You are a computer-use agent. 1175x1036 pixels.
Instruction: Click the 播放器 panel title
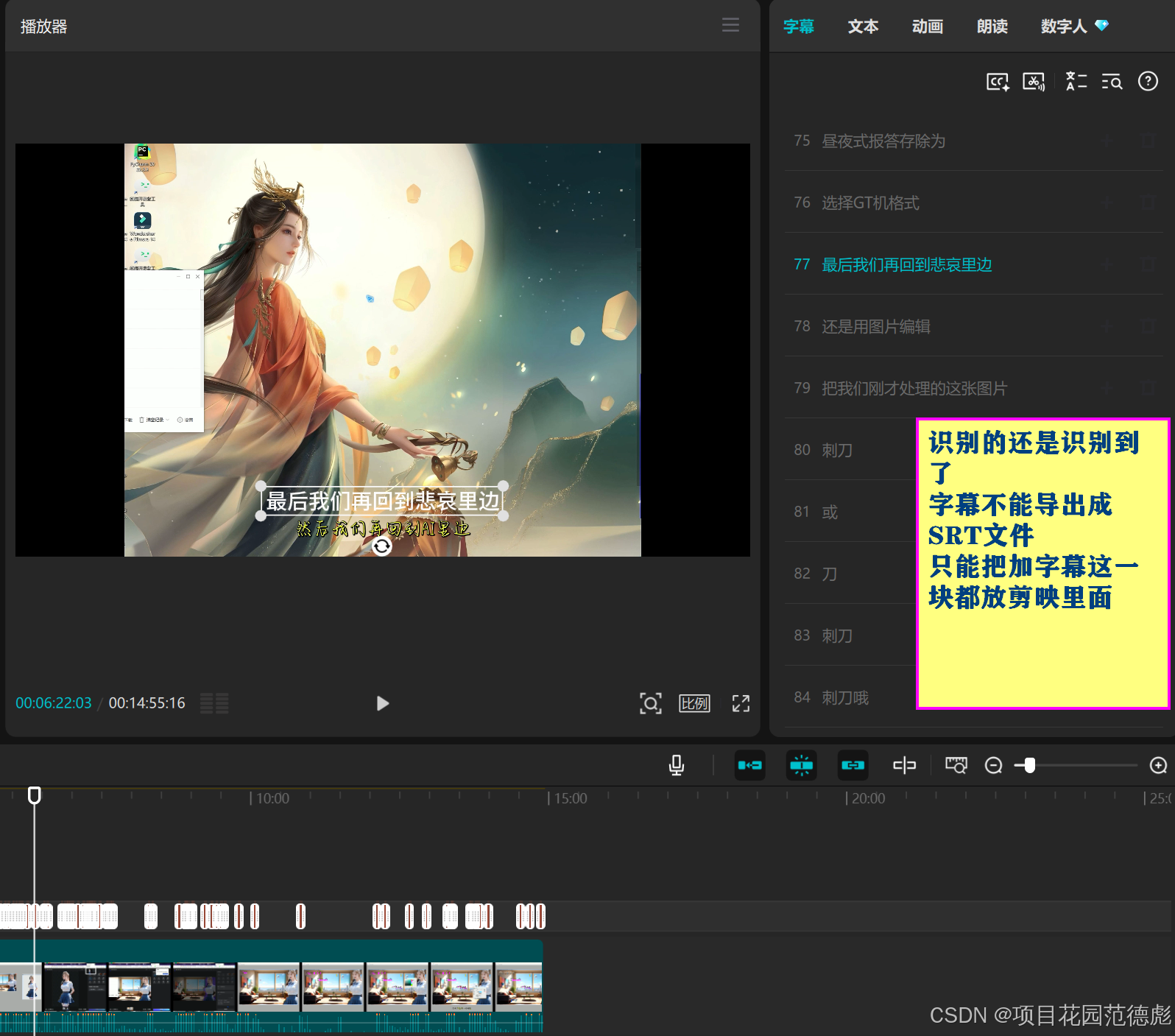[x=44, y=27]
